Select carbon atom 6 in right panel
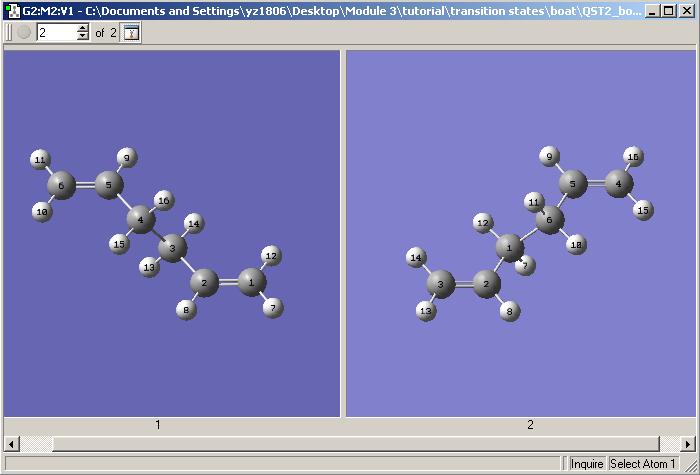The height and width of the screenshot is (475, 700). 550,220
